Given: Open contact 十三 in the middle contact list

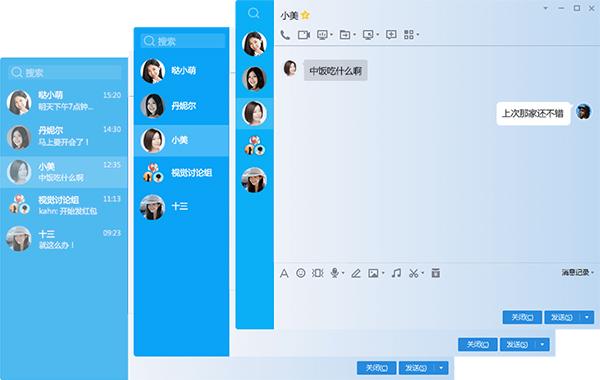Looking at the screenshot, I should click(x=181, y=207).
